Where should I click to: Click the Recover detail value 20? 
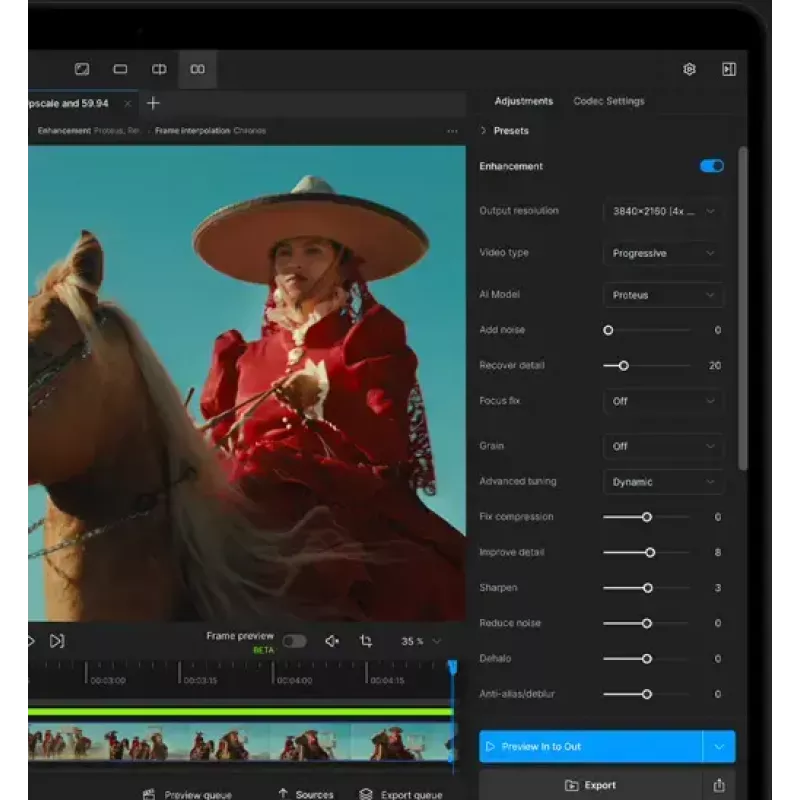(x=715, y=366)
